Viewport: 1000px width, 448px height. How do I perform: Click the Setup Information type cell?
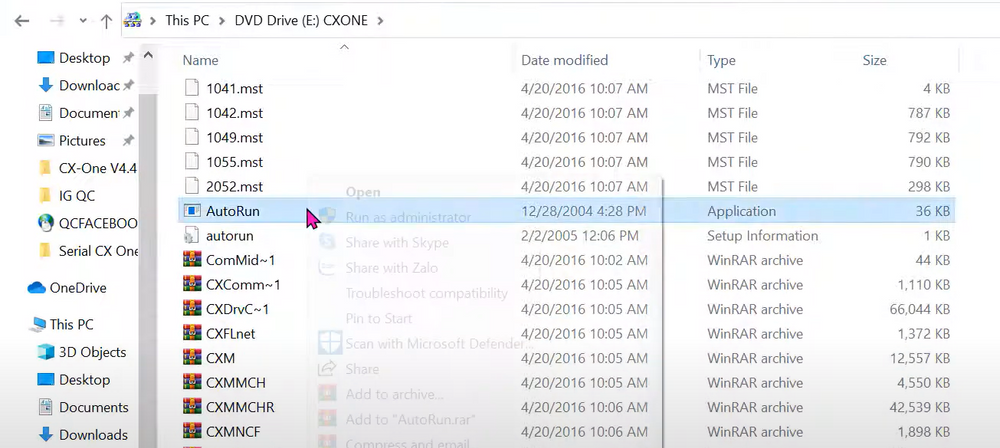click(x=763, y=235)
